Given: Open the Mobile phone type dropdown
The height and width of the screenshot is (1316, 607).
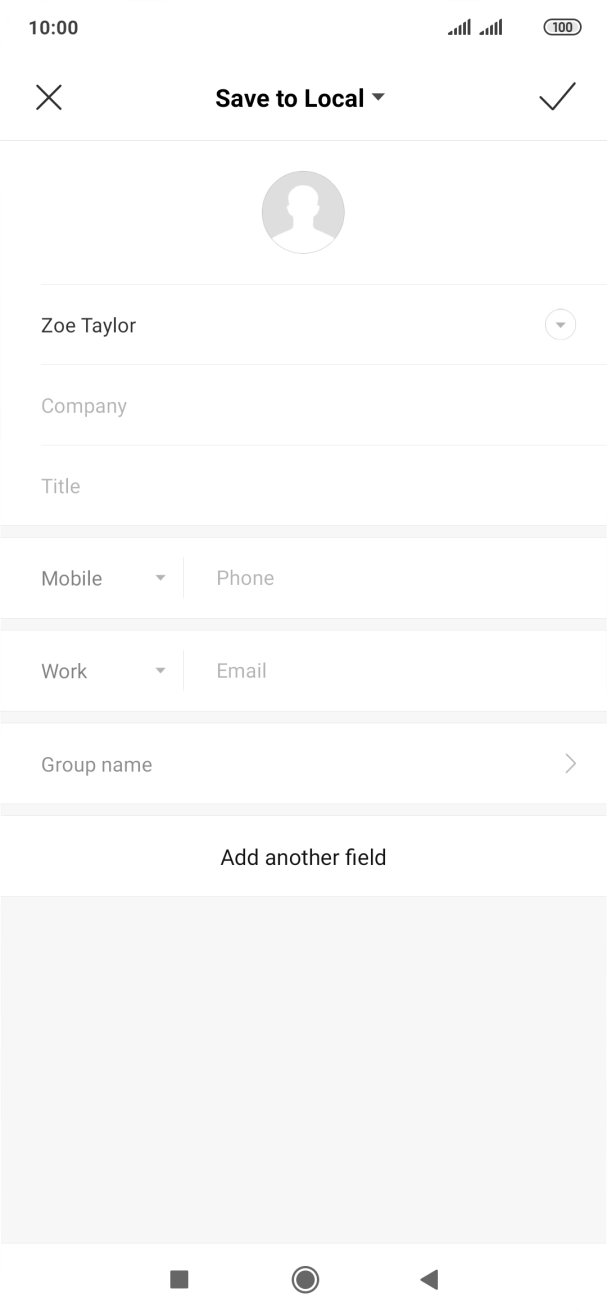Looking at the screenshot, I should click(x=102, y=578).
